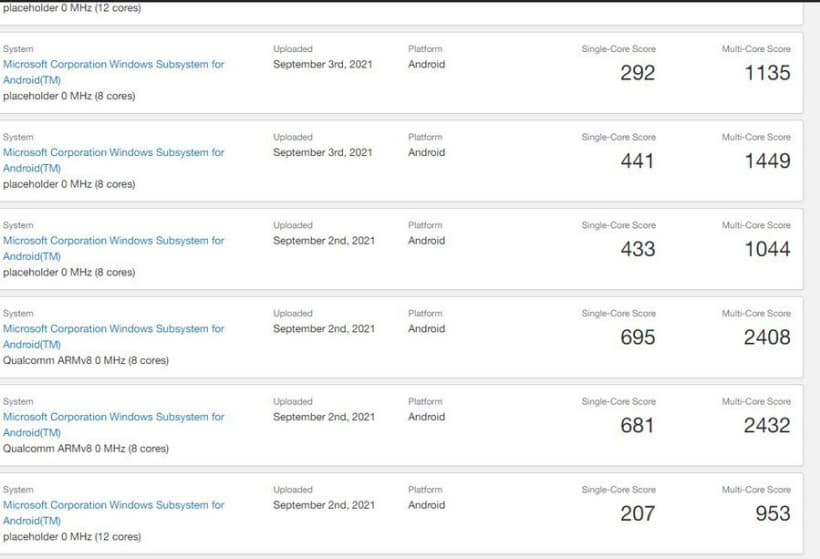Open the system link beside single-core score 695
Viewport: 820px width, 559px height.
coord(113,328)
